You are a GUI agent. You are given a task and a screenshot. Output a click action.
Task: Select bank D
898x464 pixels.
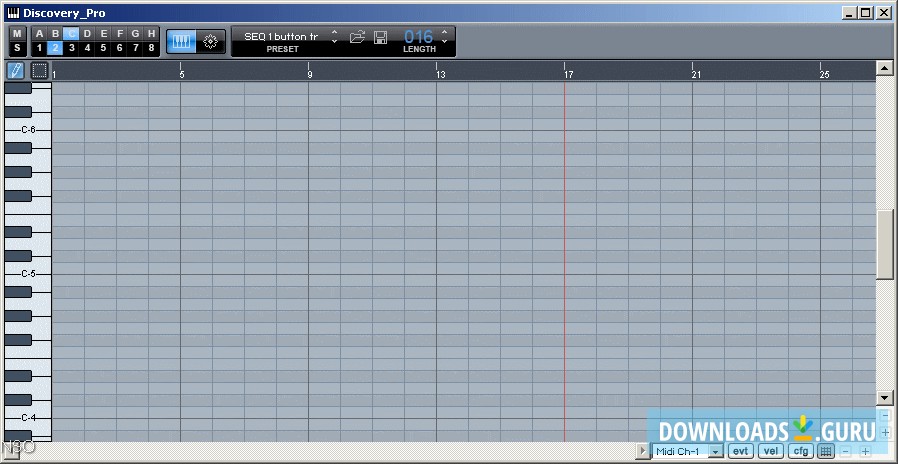pyautogui.click(x=87, y=34)
